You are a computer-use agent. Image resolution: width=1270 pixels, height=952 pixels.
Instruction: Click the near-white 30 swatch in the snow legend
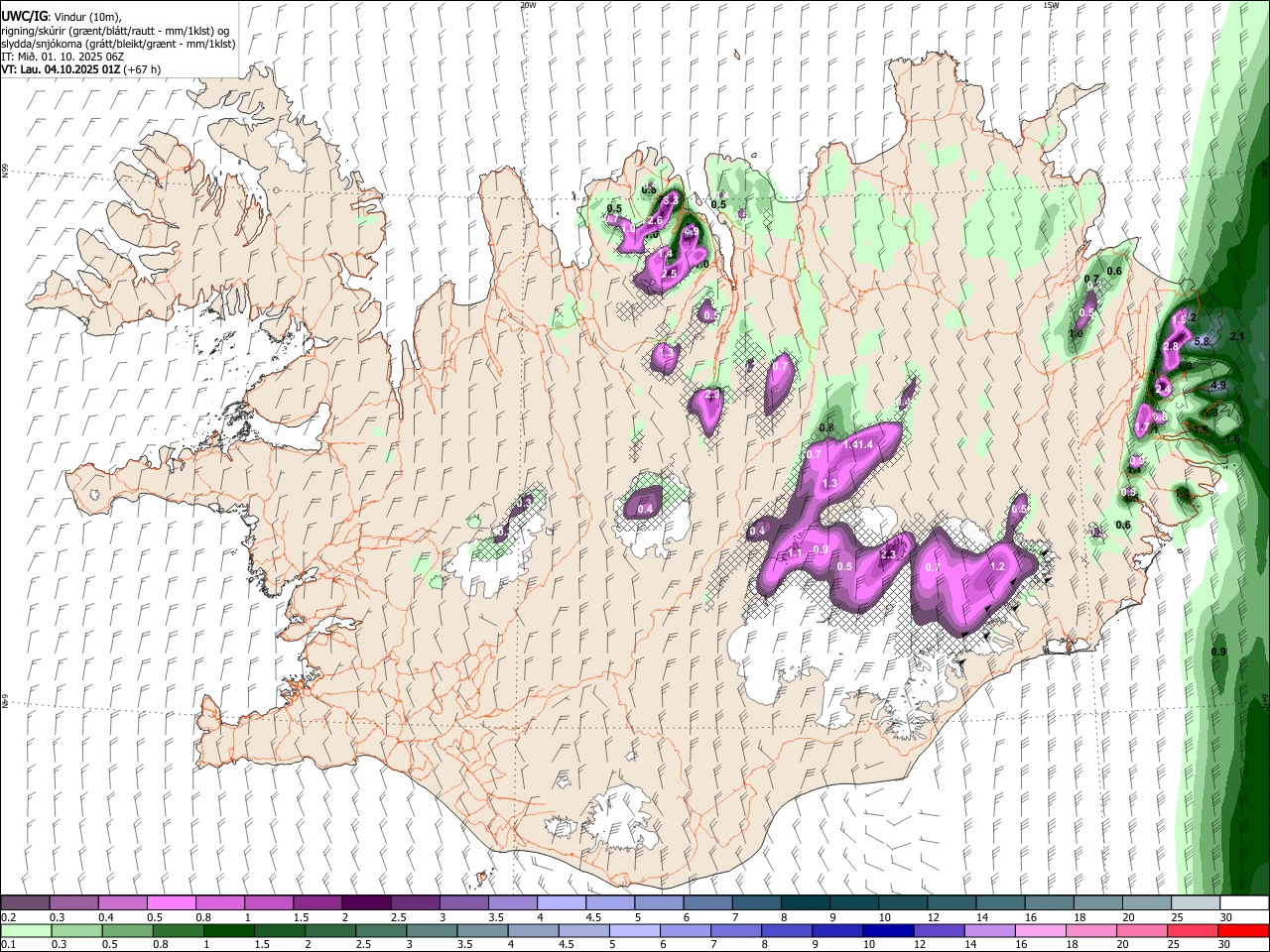pos(1244,902)
